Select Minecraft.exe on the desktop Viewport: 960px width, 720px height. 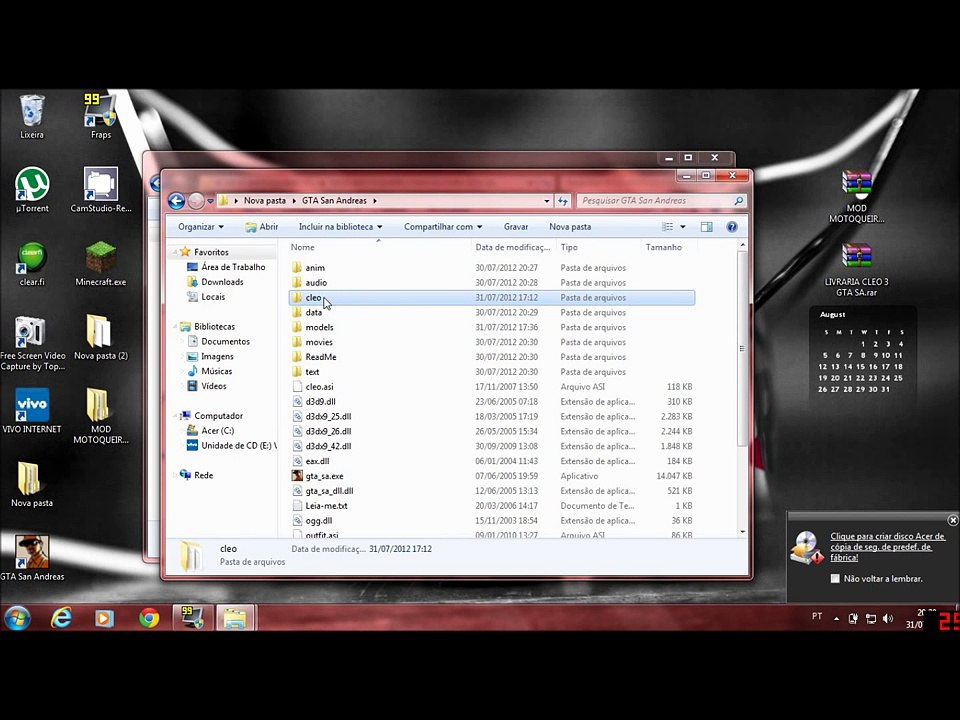pyautogui.click(x=100, y=264)
